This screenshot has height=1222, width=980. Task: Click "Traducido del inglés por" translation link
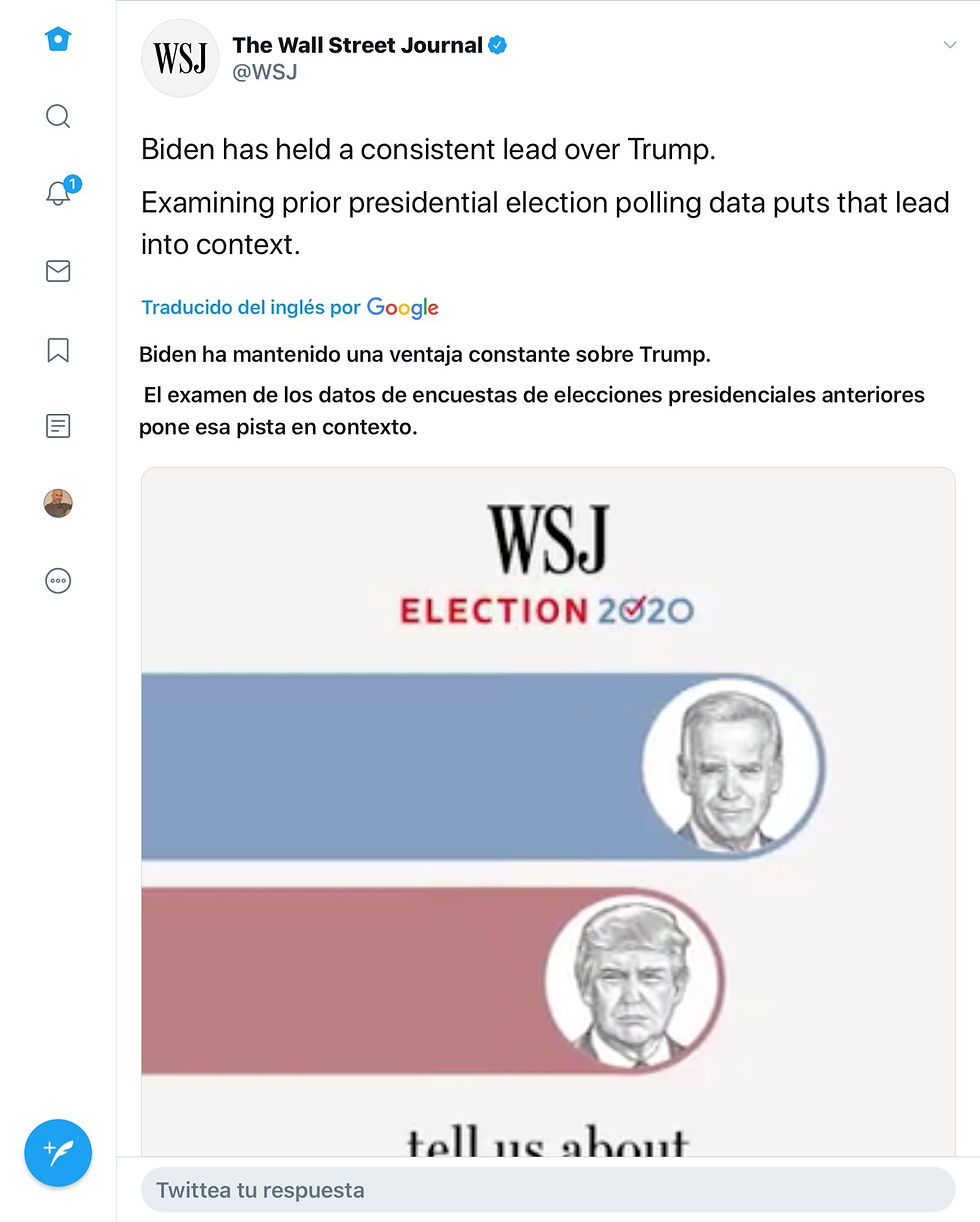pyautogui.click(x=250, y=307)
